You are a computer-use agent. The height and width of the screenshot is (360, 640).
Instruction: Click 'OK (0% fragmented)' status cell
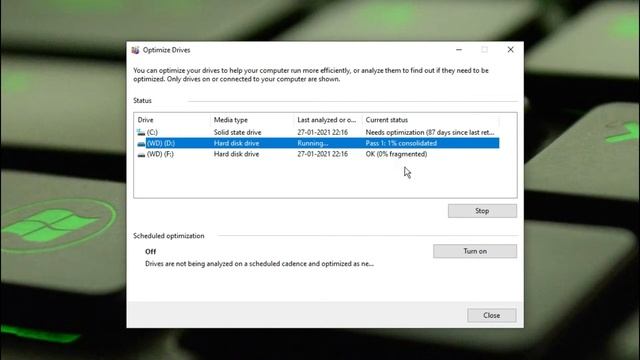[396, 154]
